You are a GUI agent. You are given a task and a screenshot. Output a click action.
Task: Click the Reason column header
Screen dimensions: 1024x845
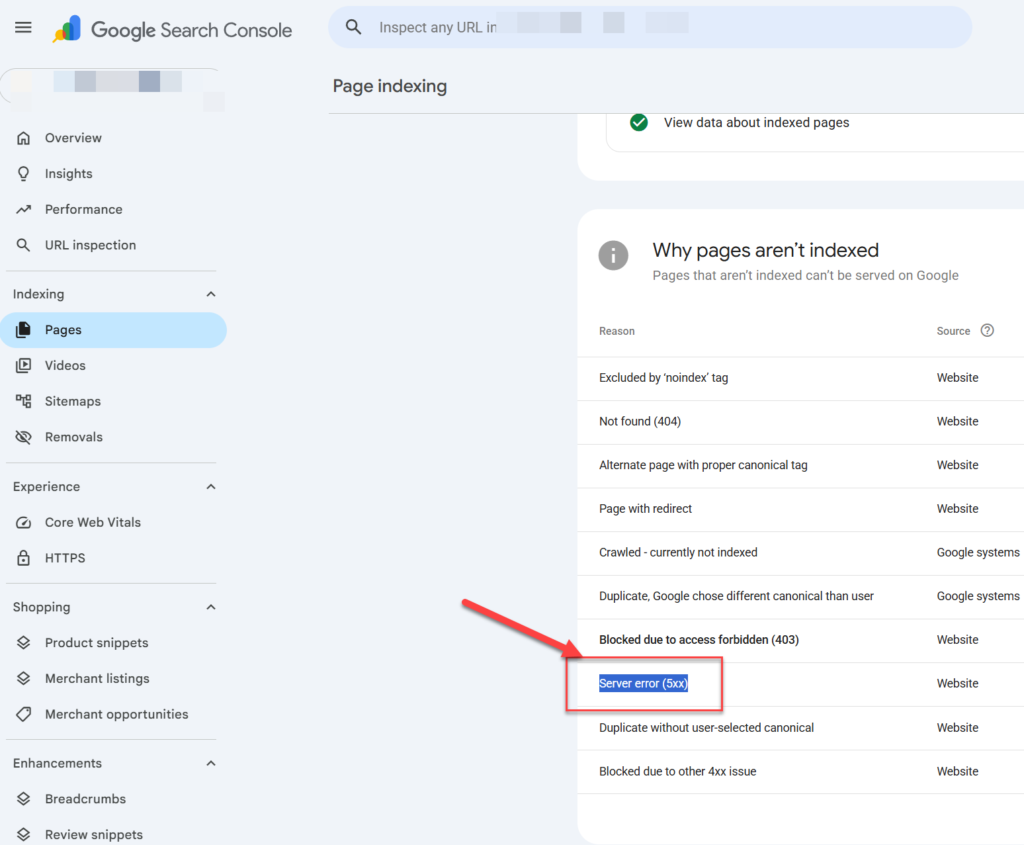point(616,331)
